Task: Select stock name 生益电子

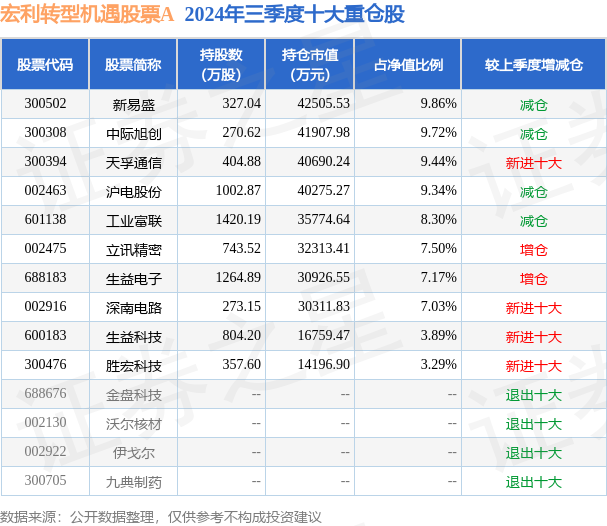Action: 134,279
